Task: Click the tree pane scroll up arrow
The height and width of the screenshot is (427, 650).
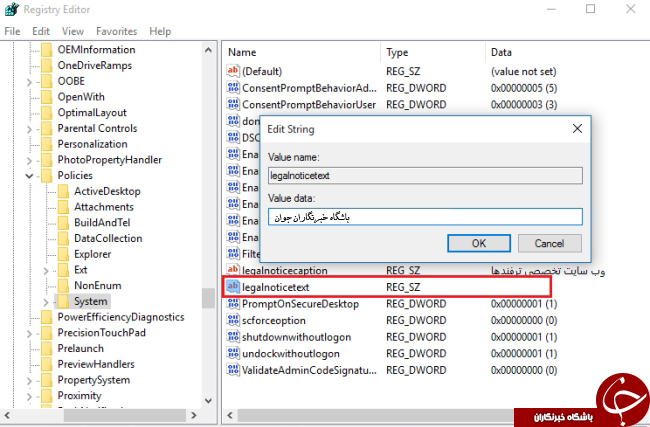Action: (209, 50)
